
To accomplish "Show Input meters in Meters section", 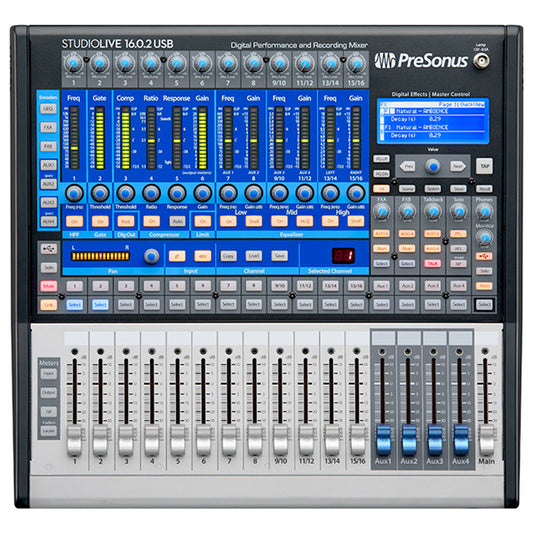I will 49,374.
